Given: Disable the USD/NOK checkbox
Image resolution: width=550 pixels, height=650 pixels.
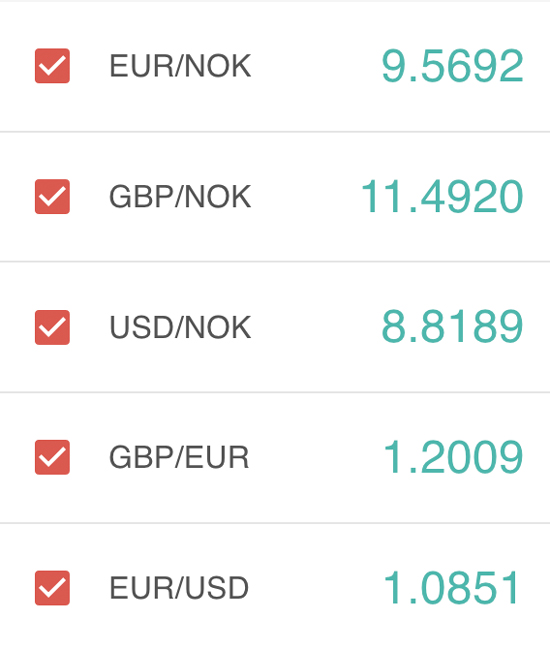Looking at the screenshot, I should pos(52,327).
